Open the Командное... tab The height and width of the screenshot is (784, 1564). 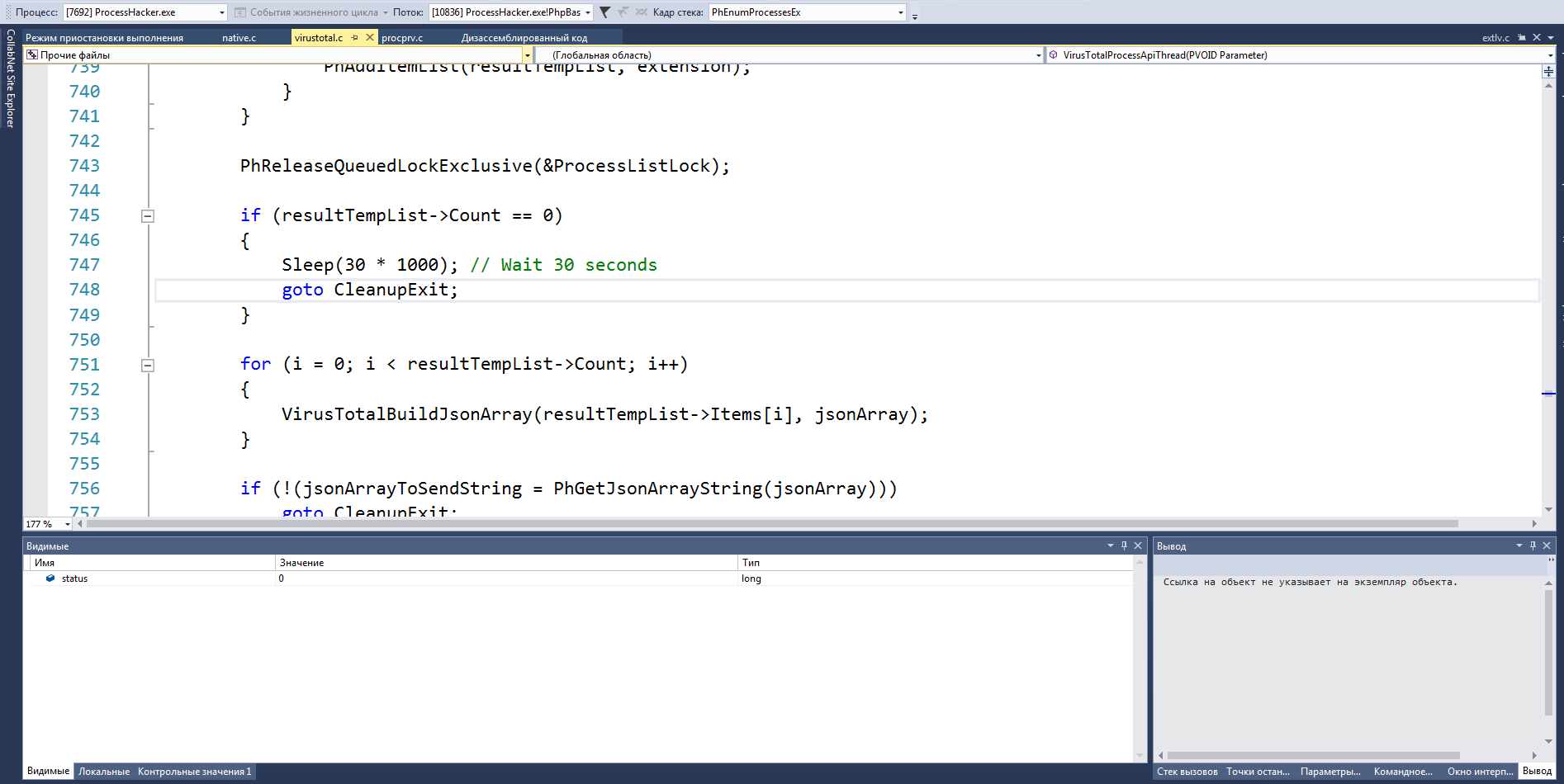(1403, 772)
